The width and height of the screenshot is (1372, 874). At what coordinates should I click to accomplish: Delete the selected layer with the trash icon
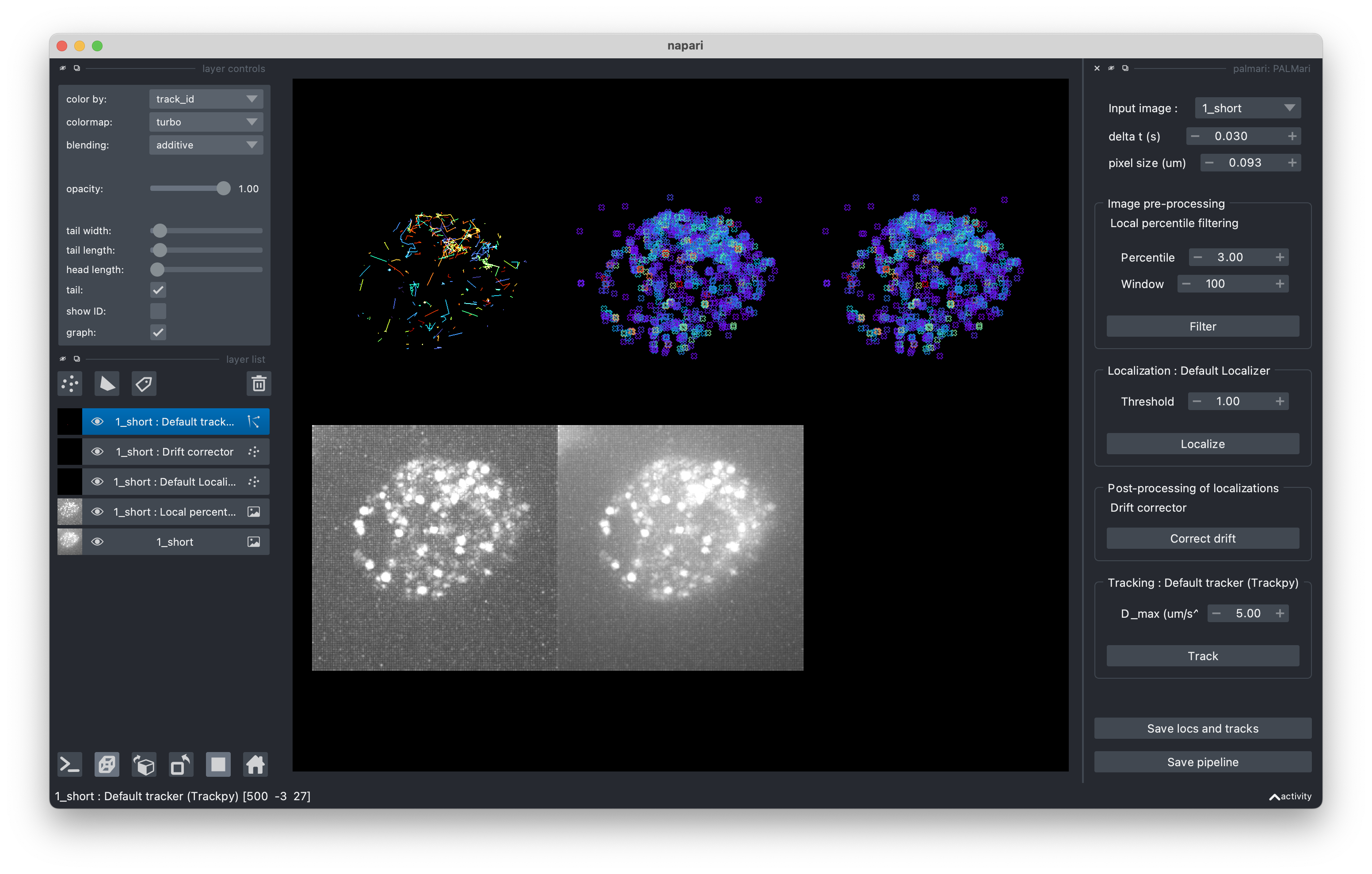[259, 384]
